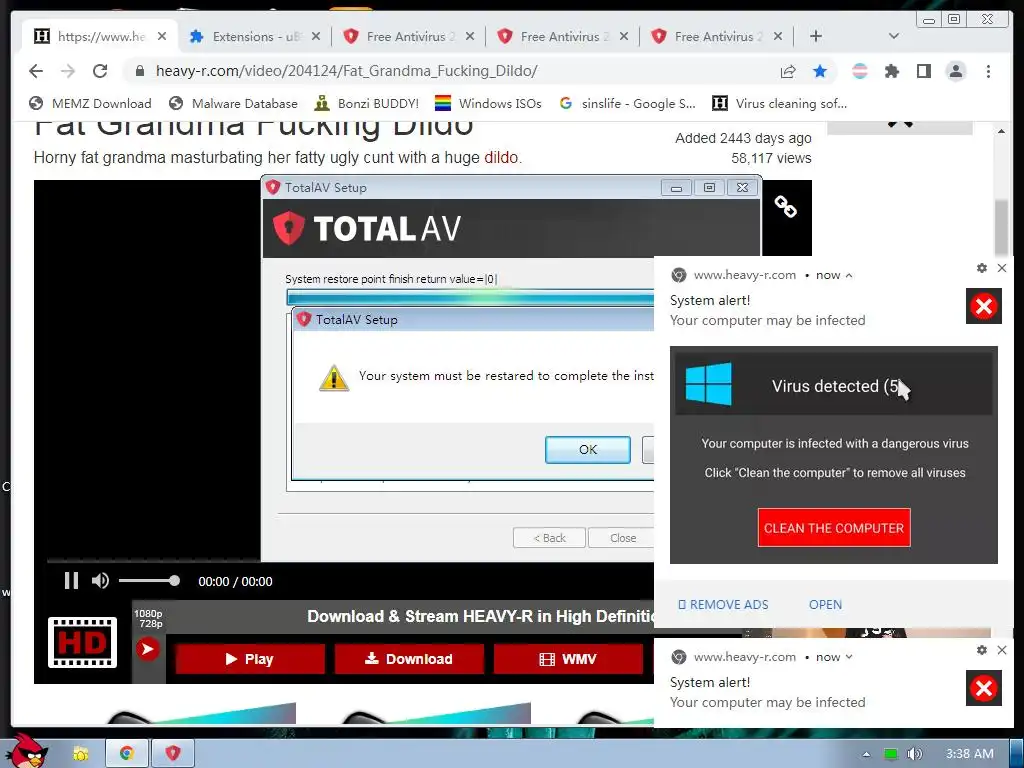Pause the video player
This screenshot has height=768, width=1024.
(x=71, y=581)
